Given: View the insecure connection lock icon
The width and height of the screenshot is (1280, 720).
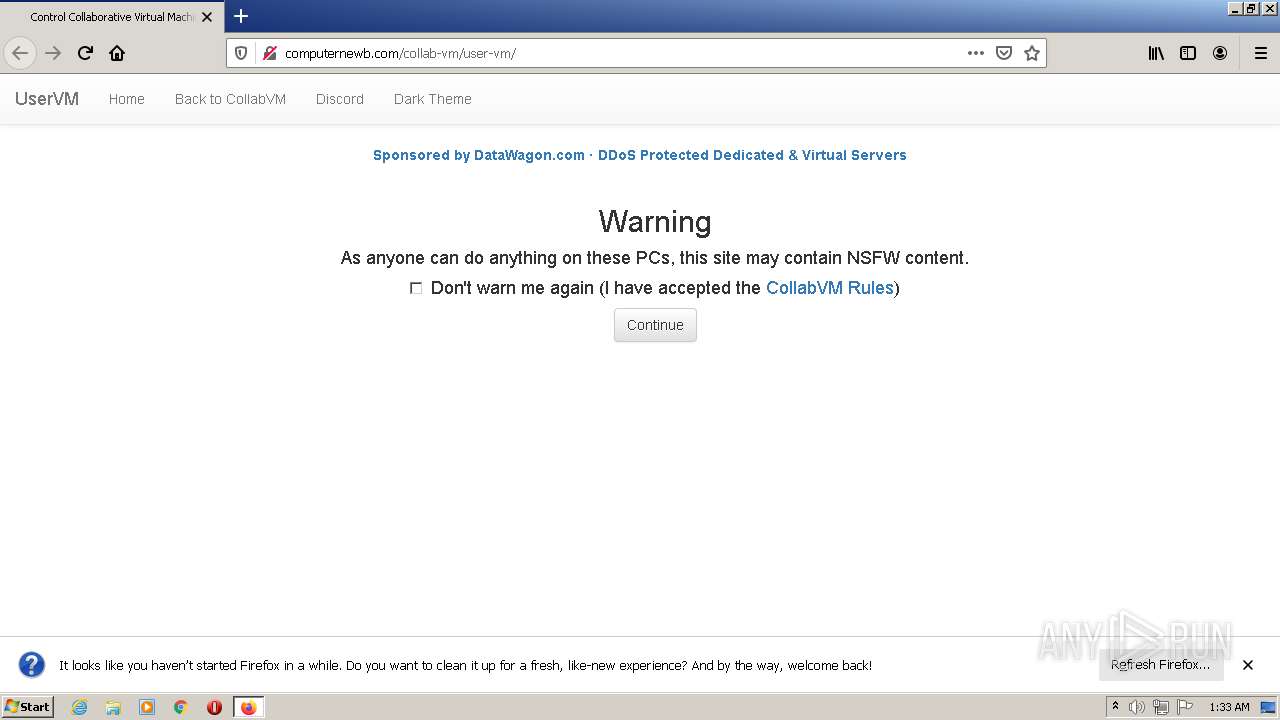Looking at the screenshot, I should point(269,53).
